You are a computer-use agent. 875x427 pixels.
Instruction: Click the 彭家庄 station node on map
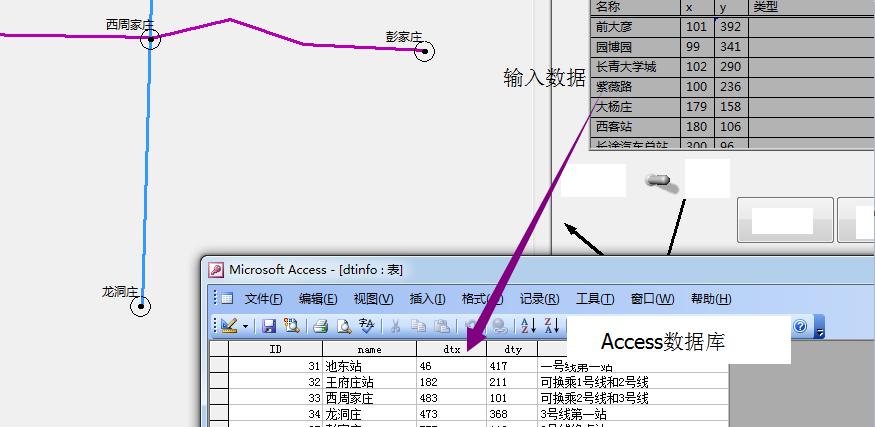pos(425,51)
